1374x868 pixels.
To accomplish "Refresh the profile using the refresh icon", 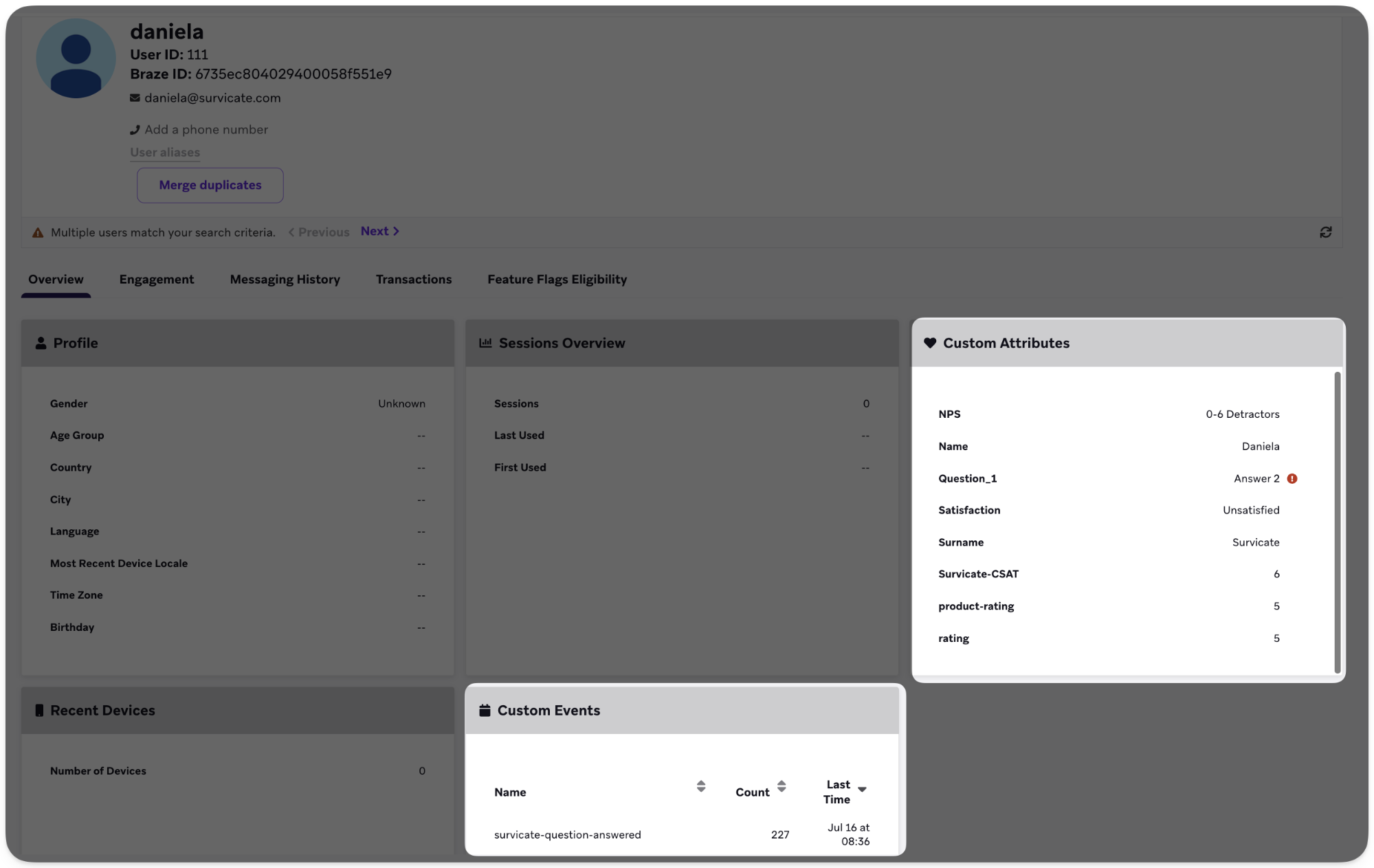I will [x=1326, y=232].
